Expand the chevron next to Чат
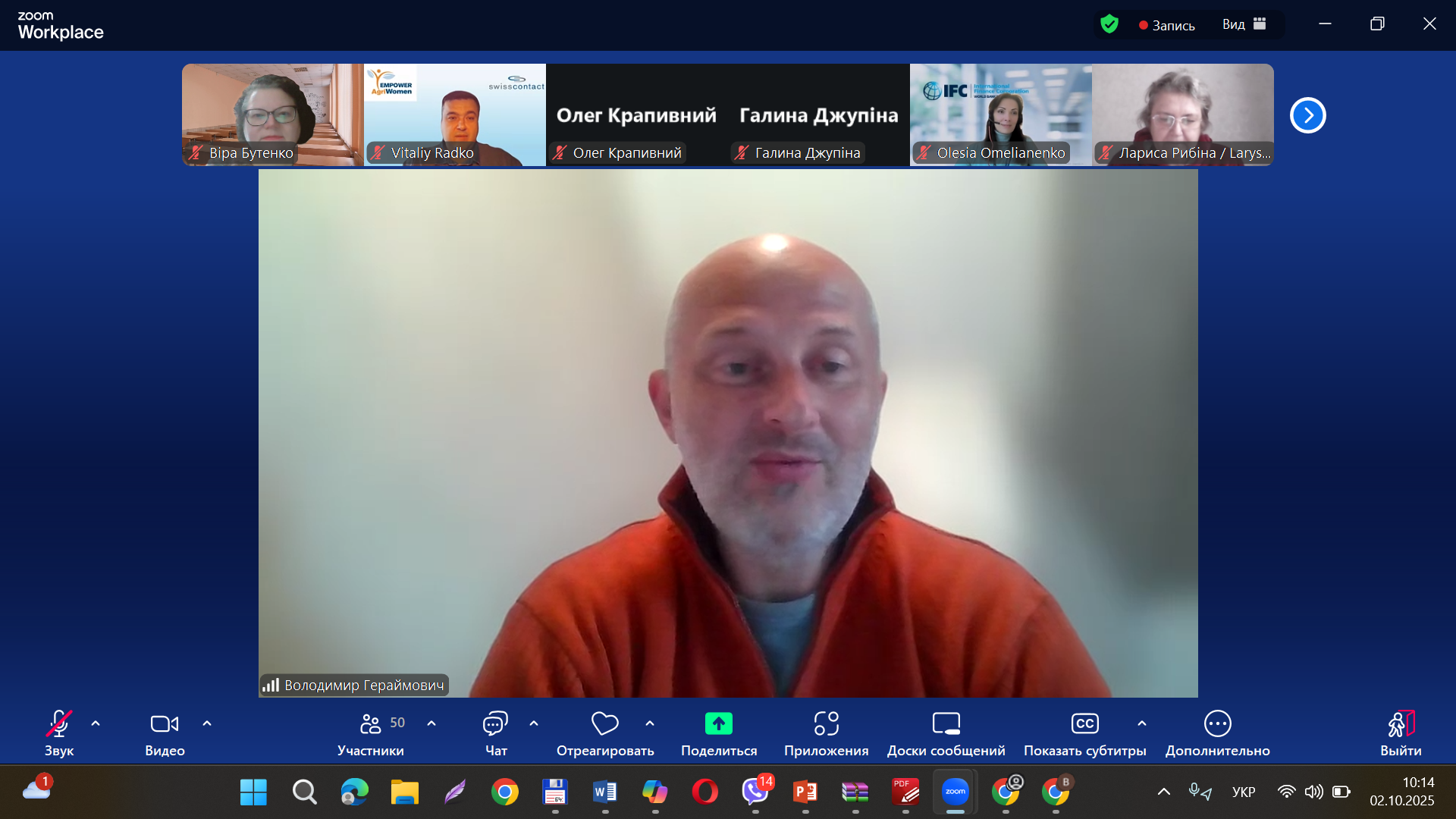The width and height of the screenshot is (1456, 819). coord(534,723)
